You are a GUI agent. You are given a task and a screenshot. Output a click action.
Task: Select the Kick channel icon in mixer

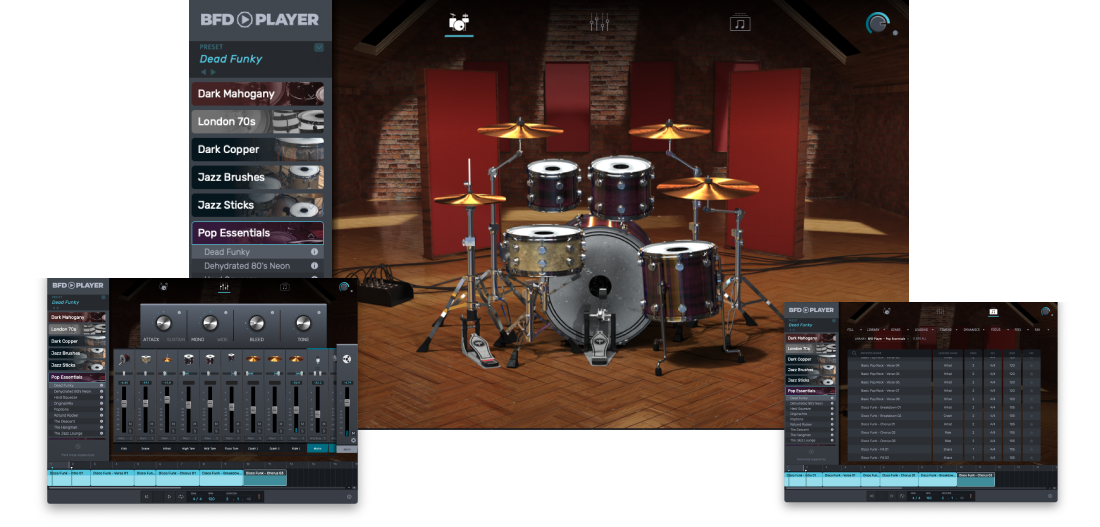click(124, 359)
